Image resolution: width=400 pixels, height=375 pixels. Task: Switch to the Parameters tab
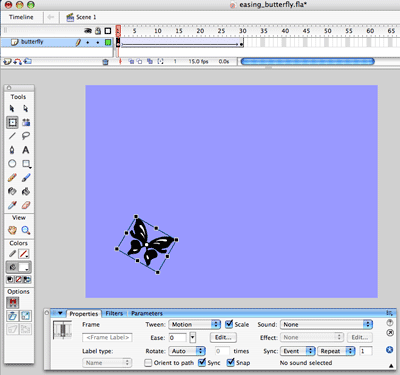(147, 313)
